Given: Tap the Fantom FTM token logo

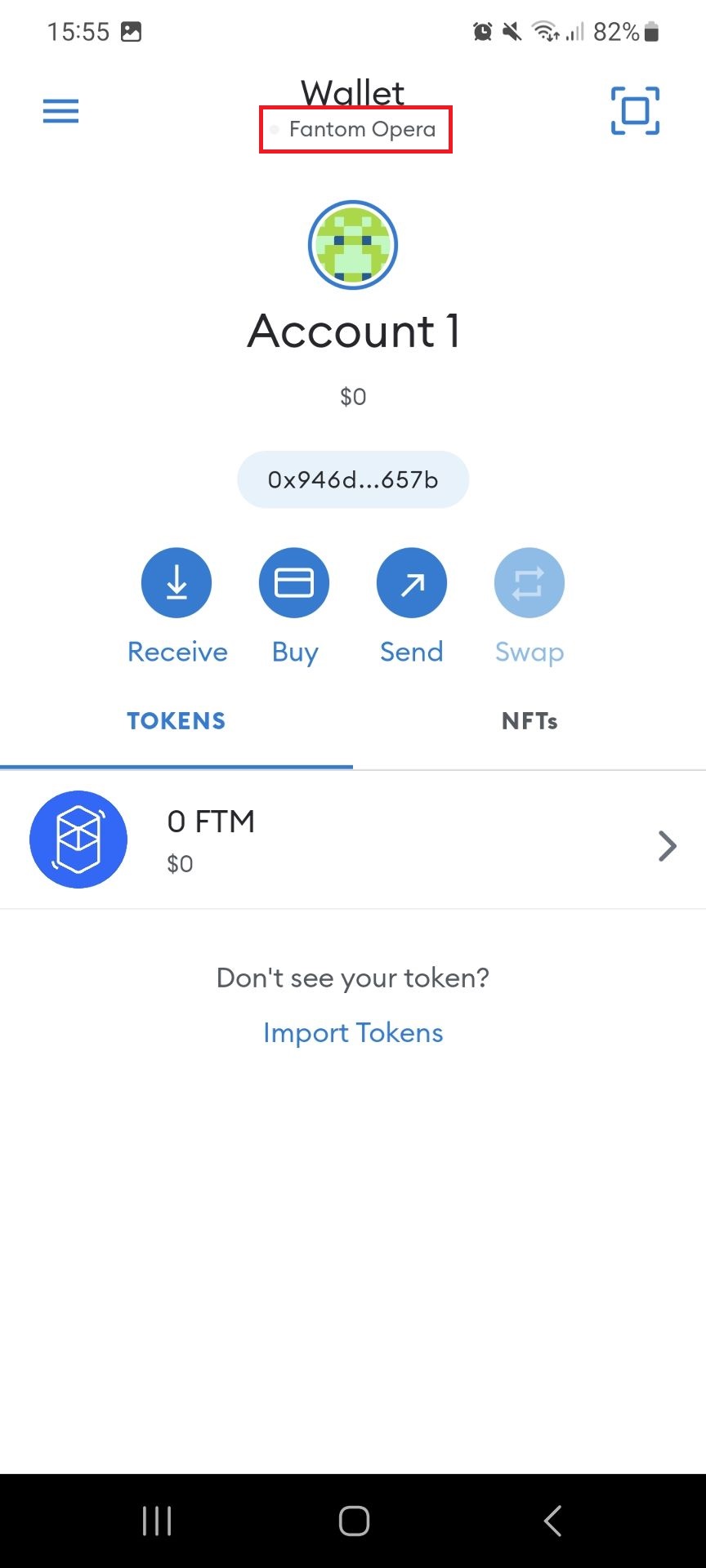Looking at the screenshot, I should point(78,840).
